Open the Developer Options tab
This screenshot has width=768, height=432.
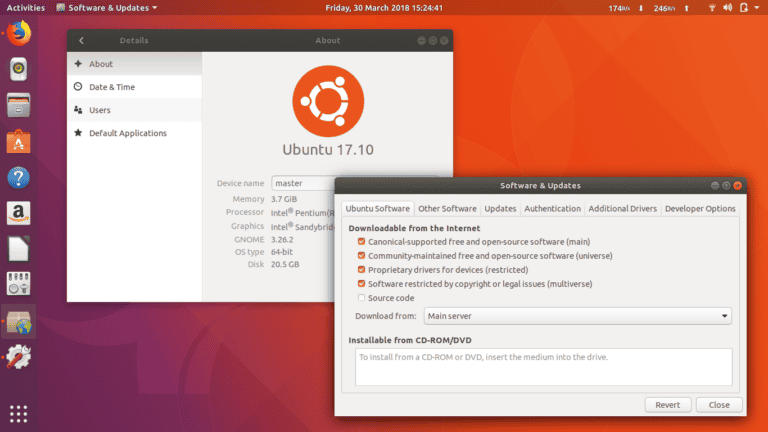point(700,209)
